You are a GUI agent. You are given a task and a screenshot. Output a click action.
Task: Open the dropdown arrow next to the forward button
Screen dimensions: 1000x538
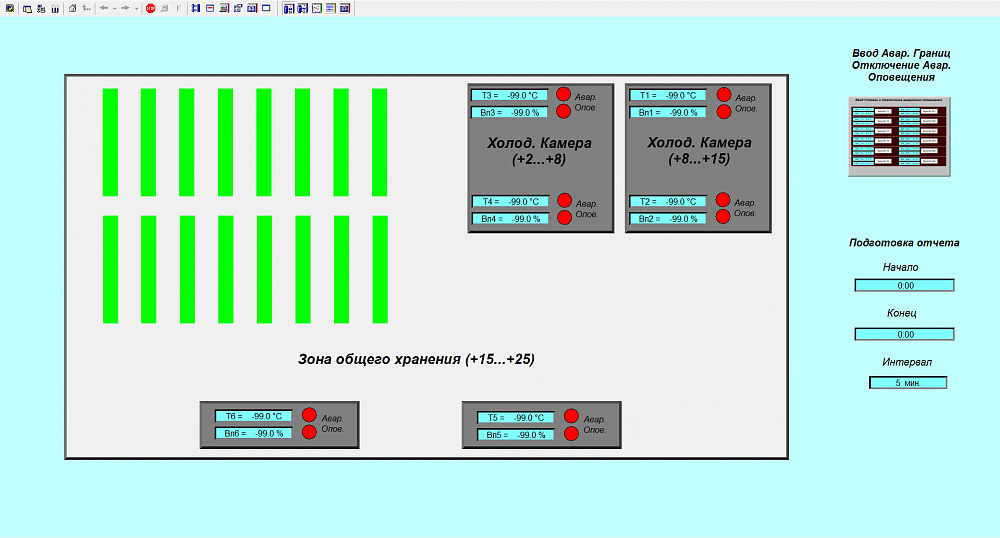point(136,9)
